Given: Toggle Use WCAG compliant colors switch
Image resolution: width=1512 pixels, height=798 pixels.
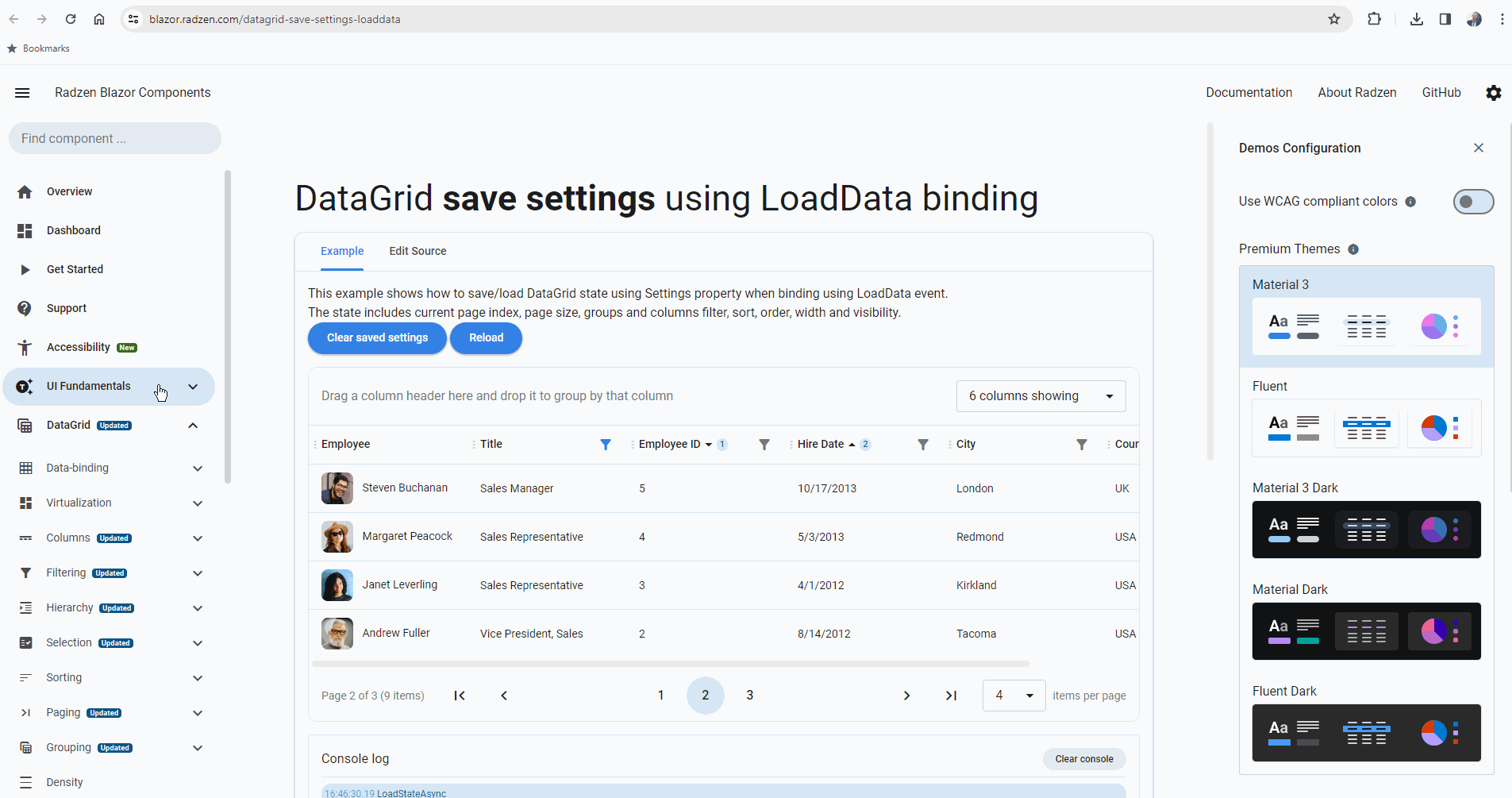Looking at the screenshot, I should tap(1473, 202).
